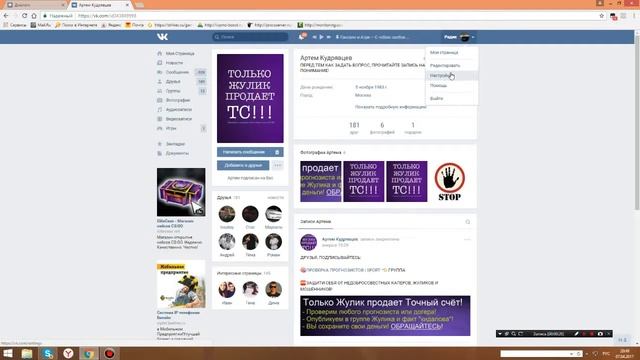The image size is (640, 360).
Task: Open the 'Интересные страницы' block header
Action: pos(239,273)
